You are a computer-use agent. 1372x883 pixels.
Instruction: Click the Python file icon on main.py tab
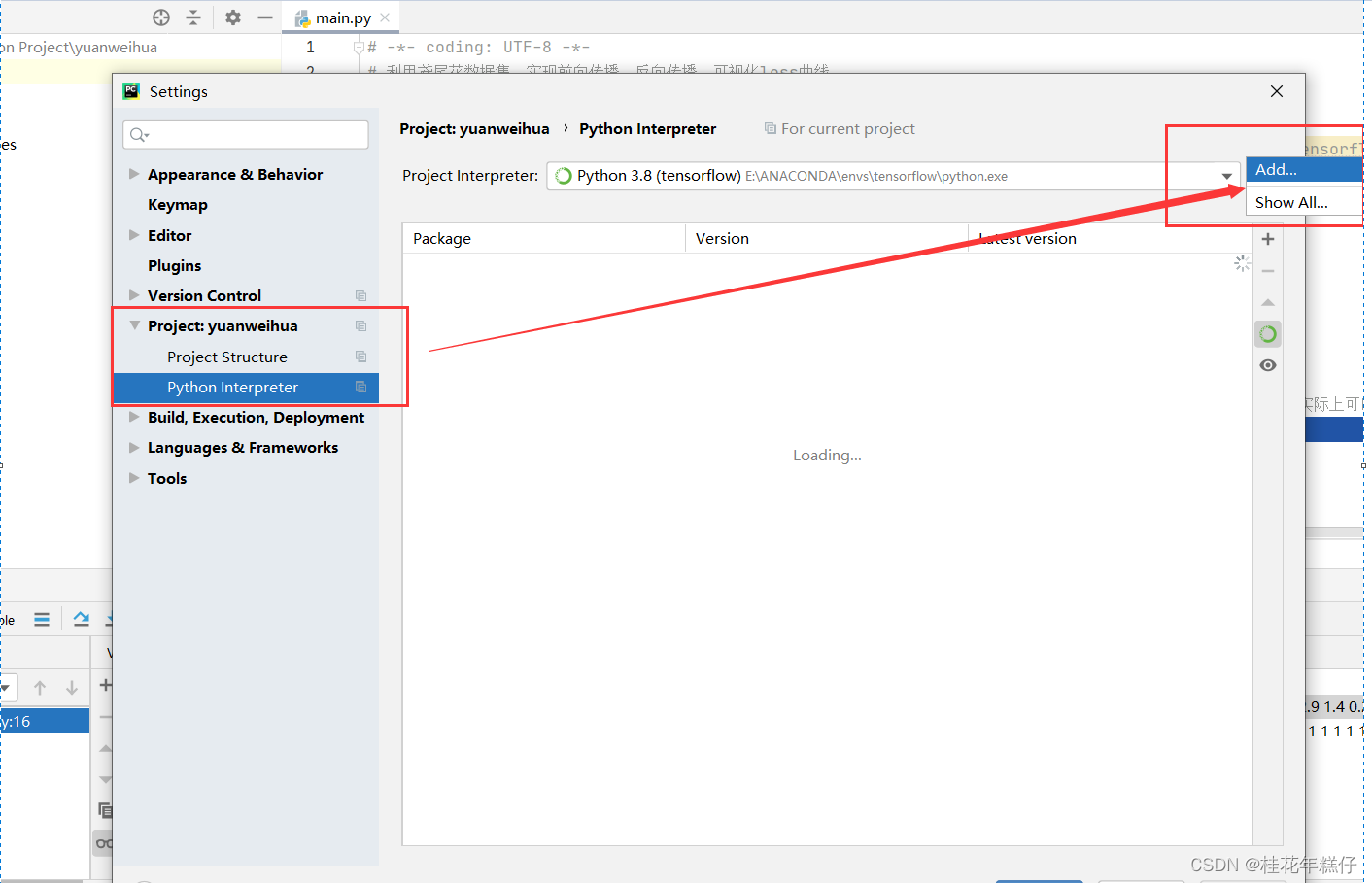pyautogui.click(x=302, y=17)
